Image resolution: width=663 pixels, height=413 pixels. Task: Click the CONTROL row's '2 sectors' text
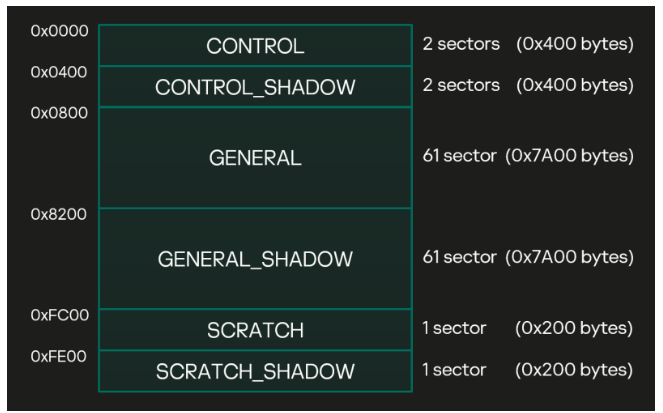[461, 44]
